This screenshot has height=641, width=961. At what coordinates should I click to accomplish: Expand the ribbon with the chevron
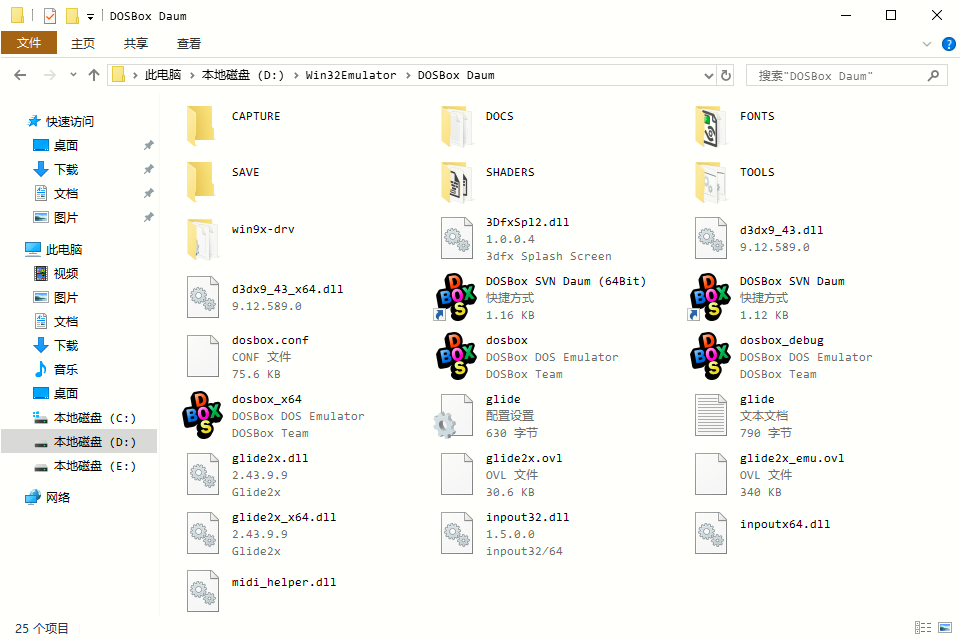click(x=927, y=44)
